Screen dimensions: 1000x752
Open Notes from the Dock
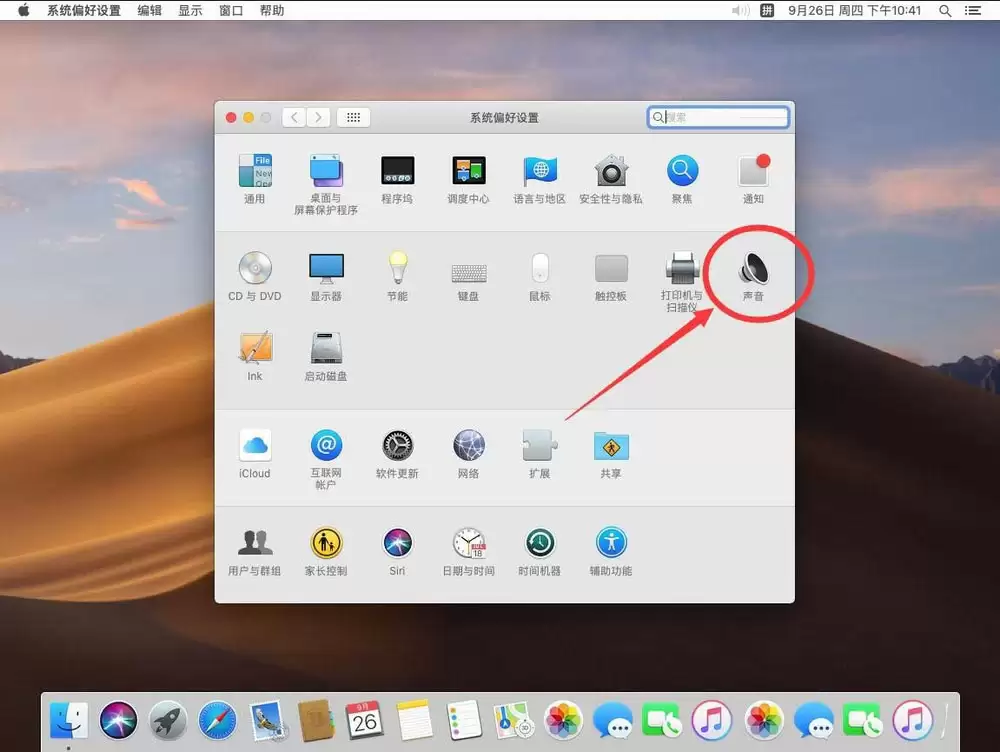(415, 720)
